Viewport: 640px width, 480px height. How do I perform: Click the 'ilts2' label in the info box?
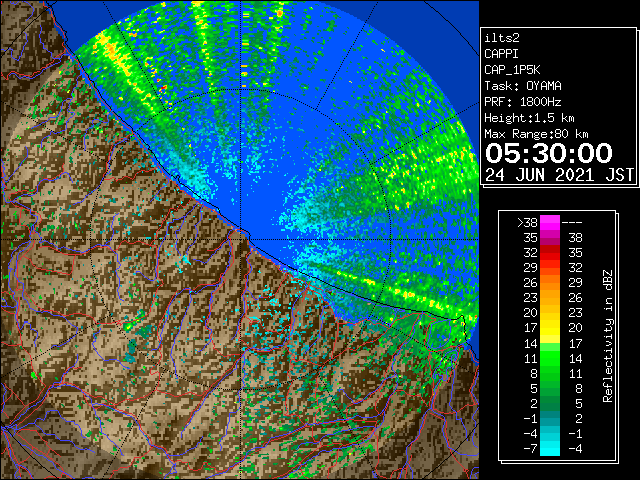tap(502, 38)
